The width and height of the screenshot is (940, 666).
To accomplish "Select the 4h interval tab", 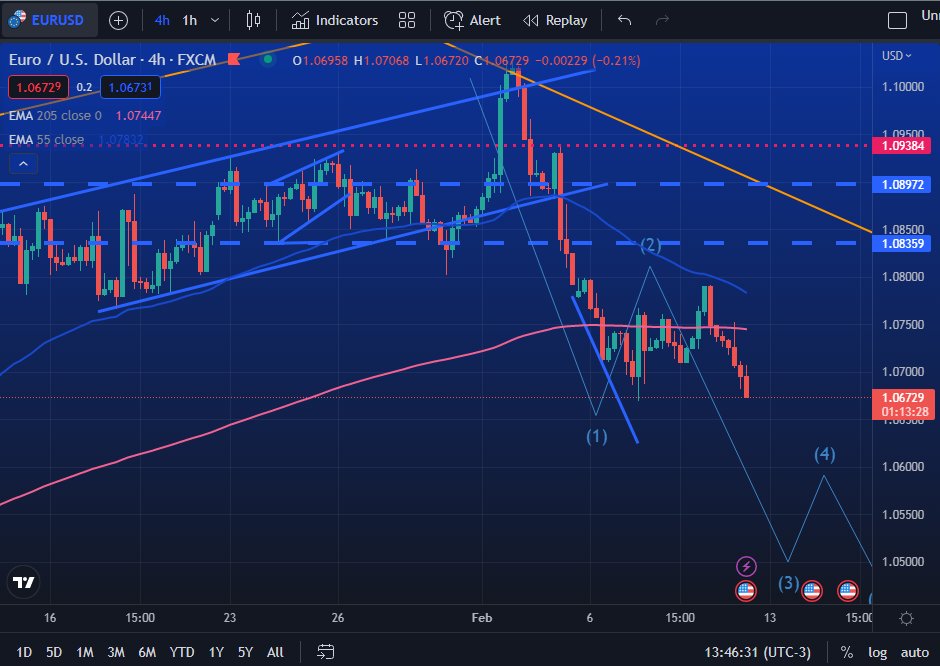I will click(160, 20).
